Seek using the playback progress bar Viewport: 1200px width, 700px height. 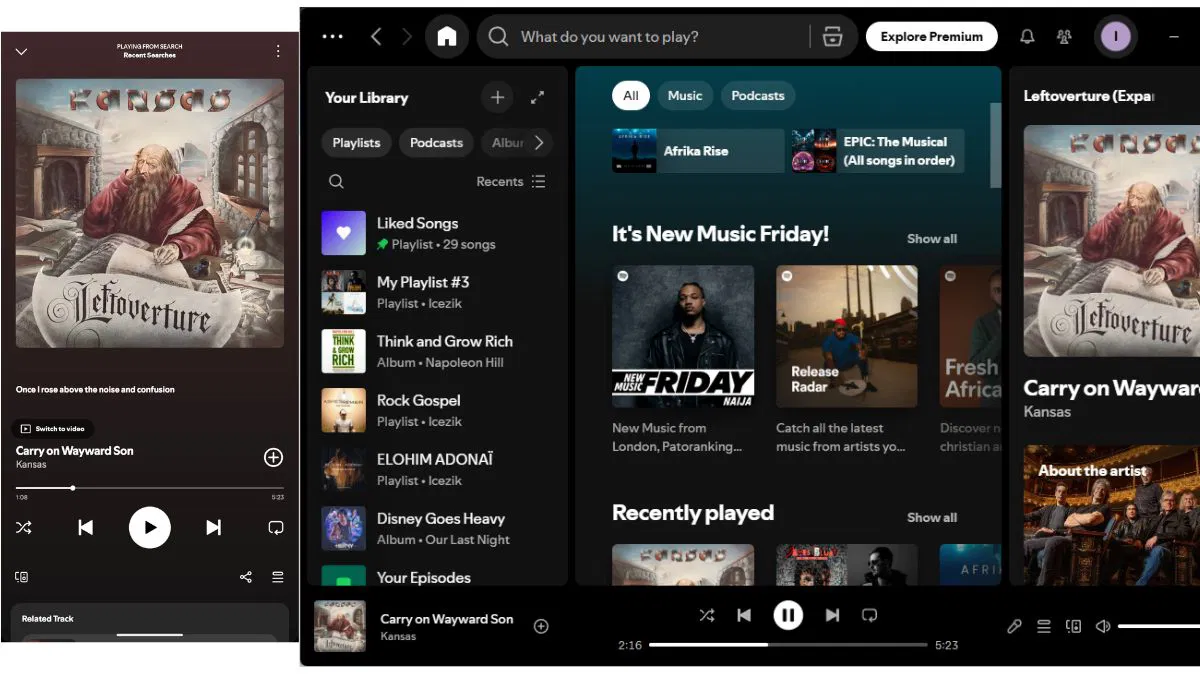coord(787,645)
